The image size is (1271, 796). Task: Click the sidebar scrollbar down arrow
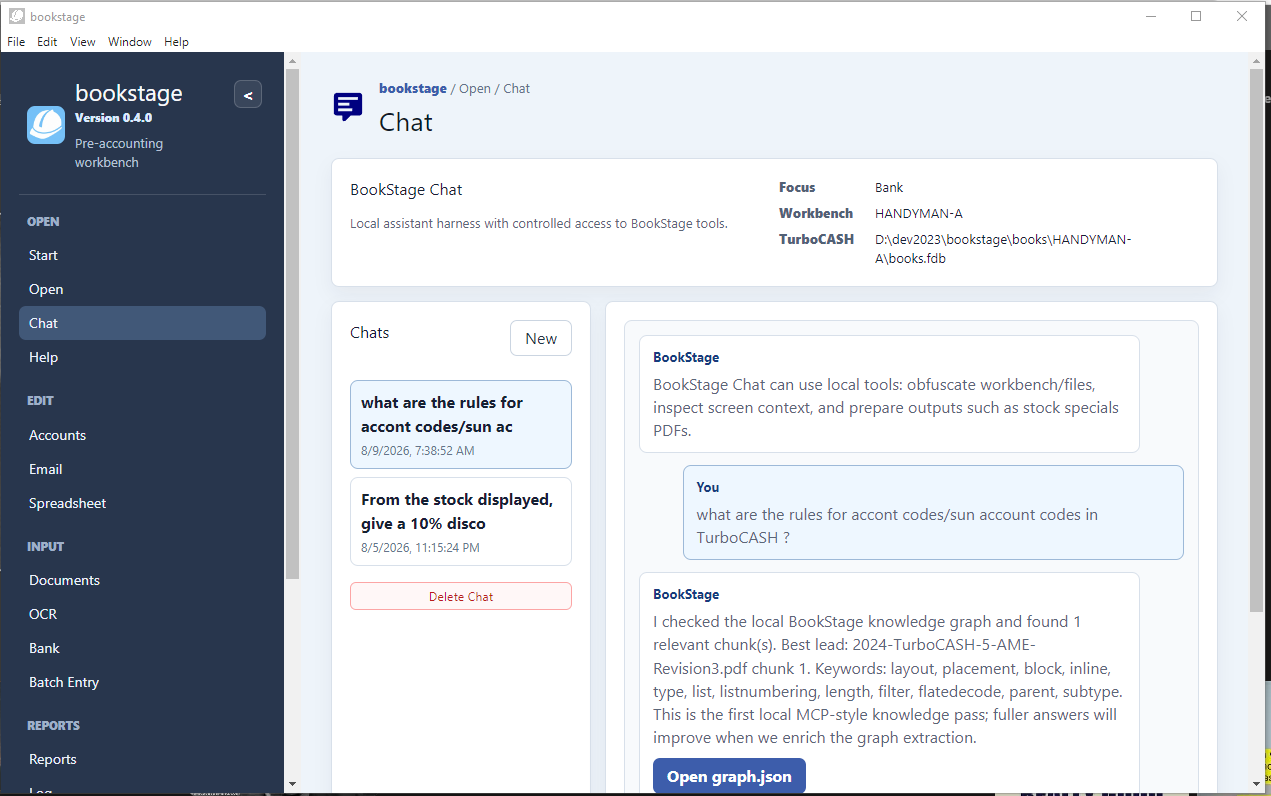click(292, 783)
